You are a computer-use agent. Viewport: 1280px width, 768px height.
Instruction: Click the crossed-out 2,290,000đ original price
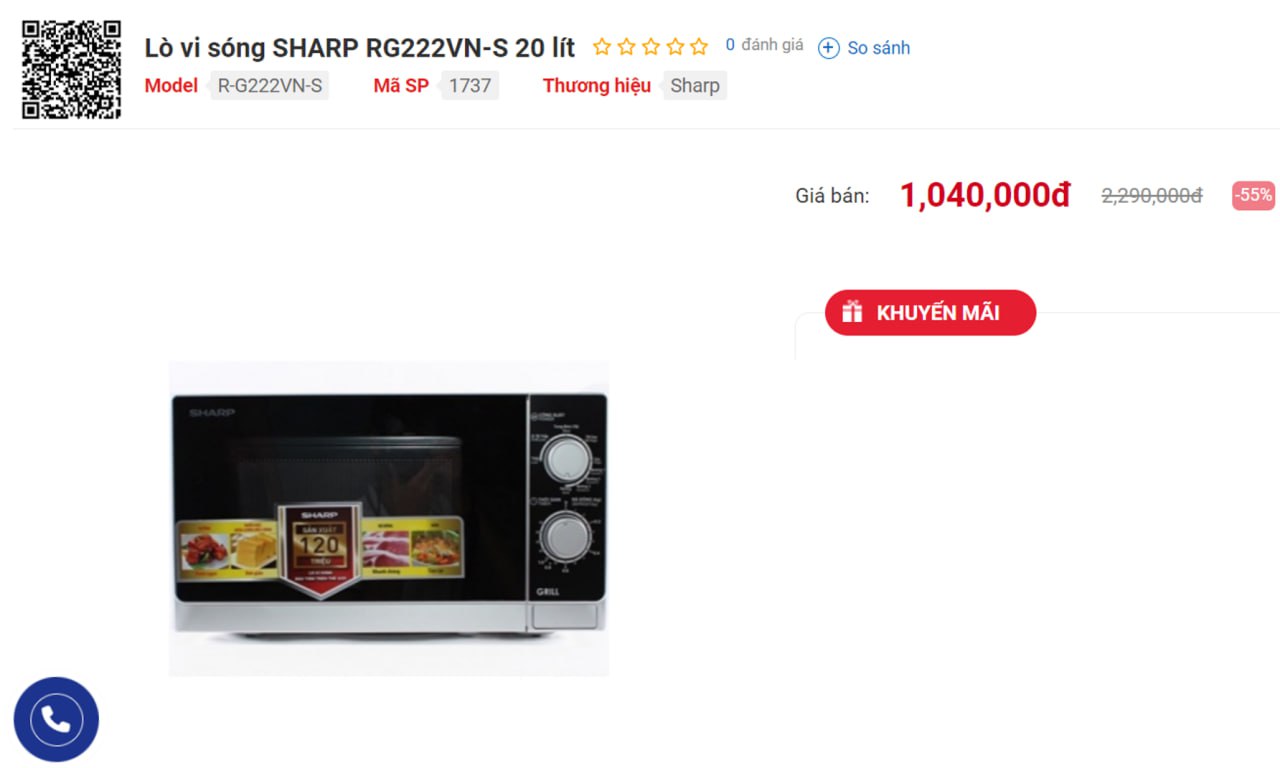pos(1152,196)
